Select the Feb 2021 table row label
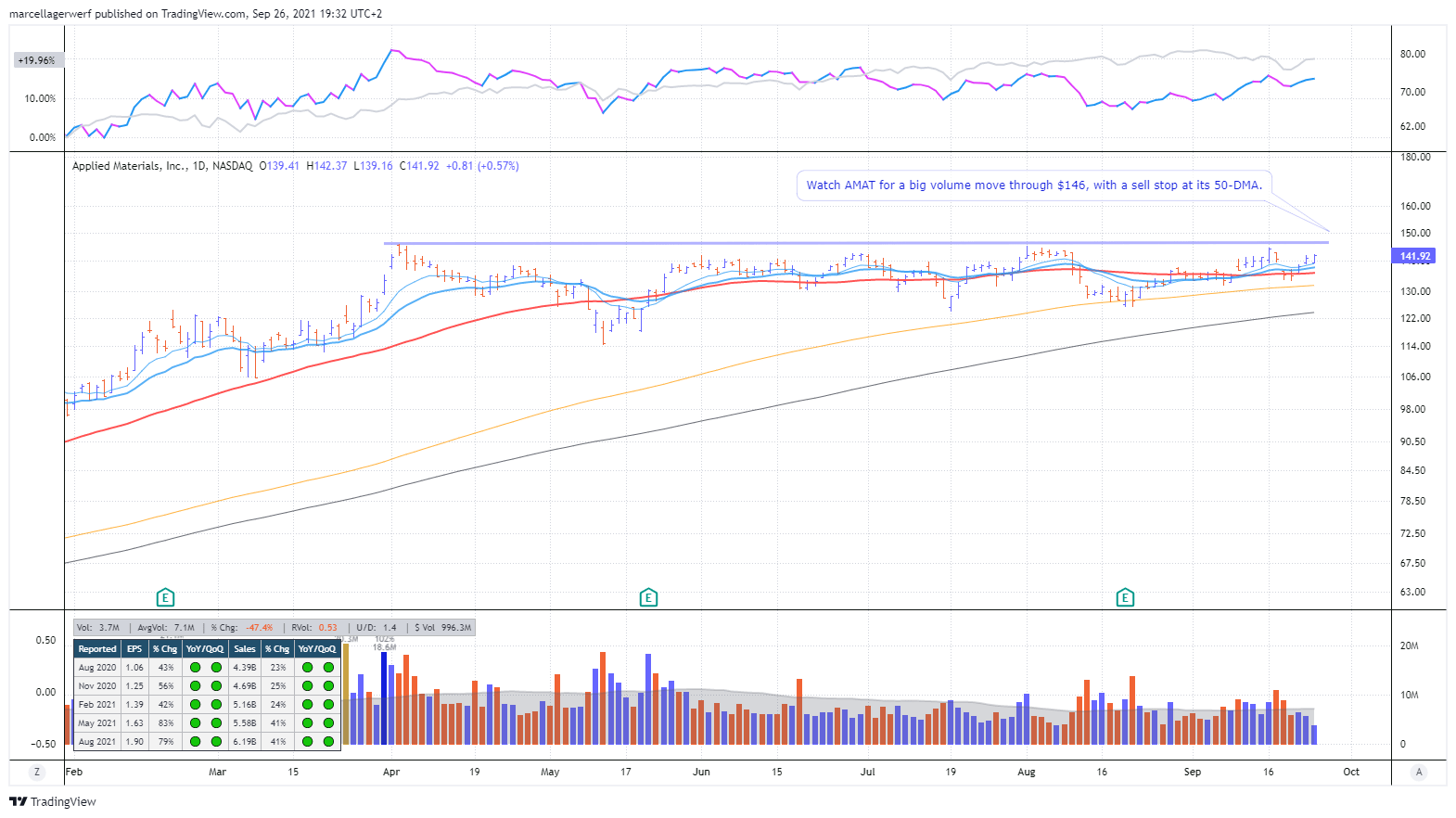Screen dimensions: 1456x818 click(x=97, y=705)
